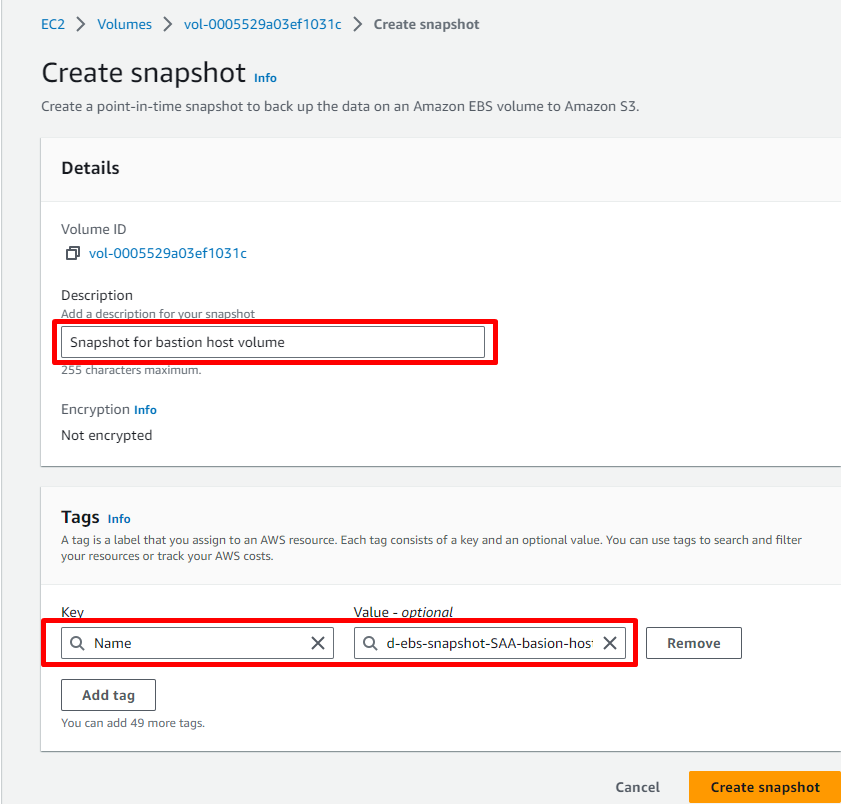Click the Create snapshot breadcrumb text
This screenshot has height=804, width=841.
click(426, 24)
